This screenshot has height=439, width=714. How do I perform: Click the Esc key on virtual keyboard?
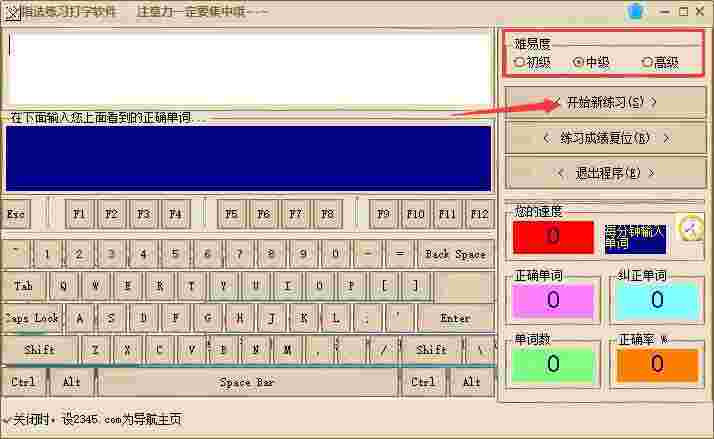click(x=16, y=214)
